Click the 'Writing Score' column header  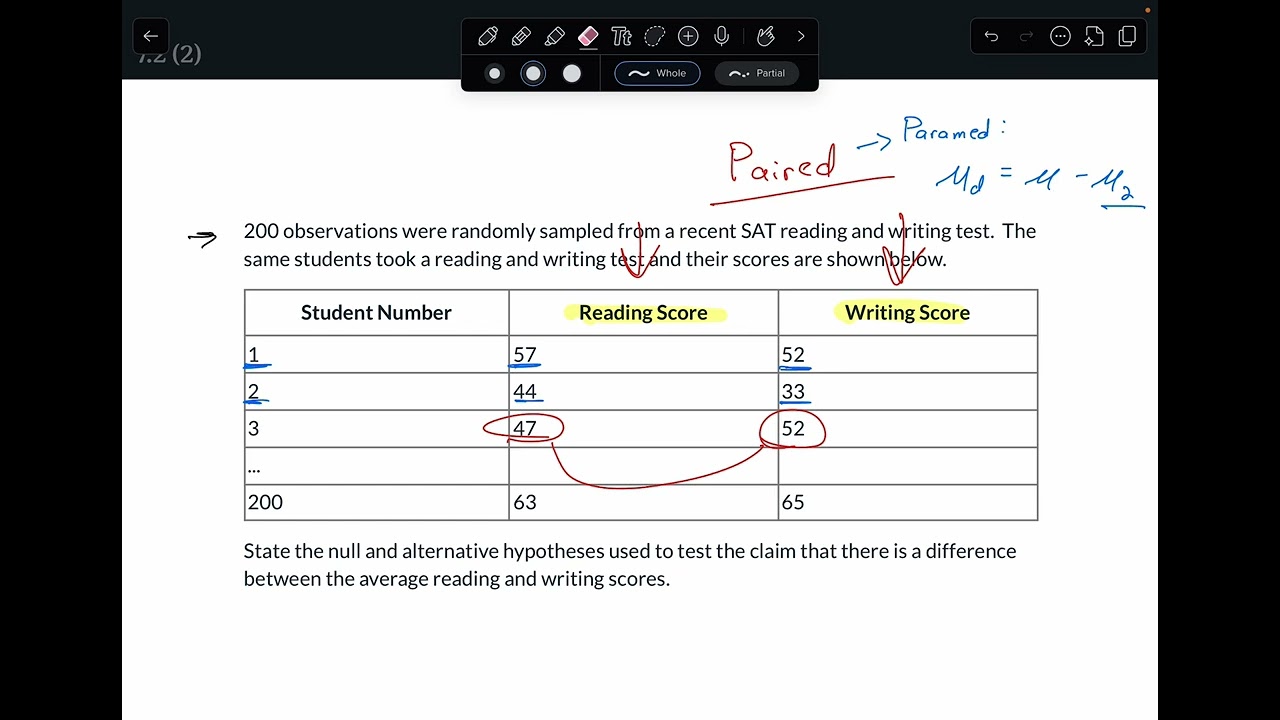click(907, 313)
